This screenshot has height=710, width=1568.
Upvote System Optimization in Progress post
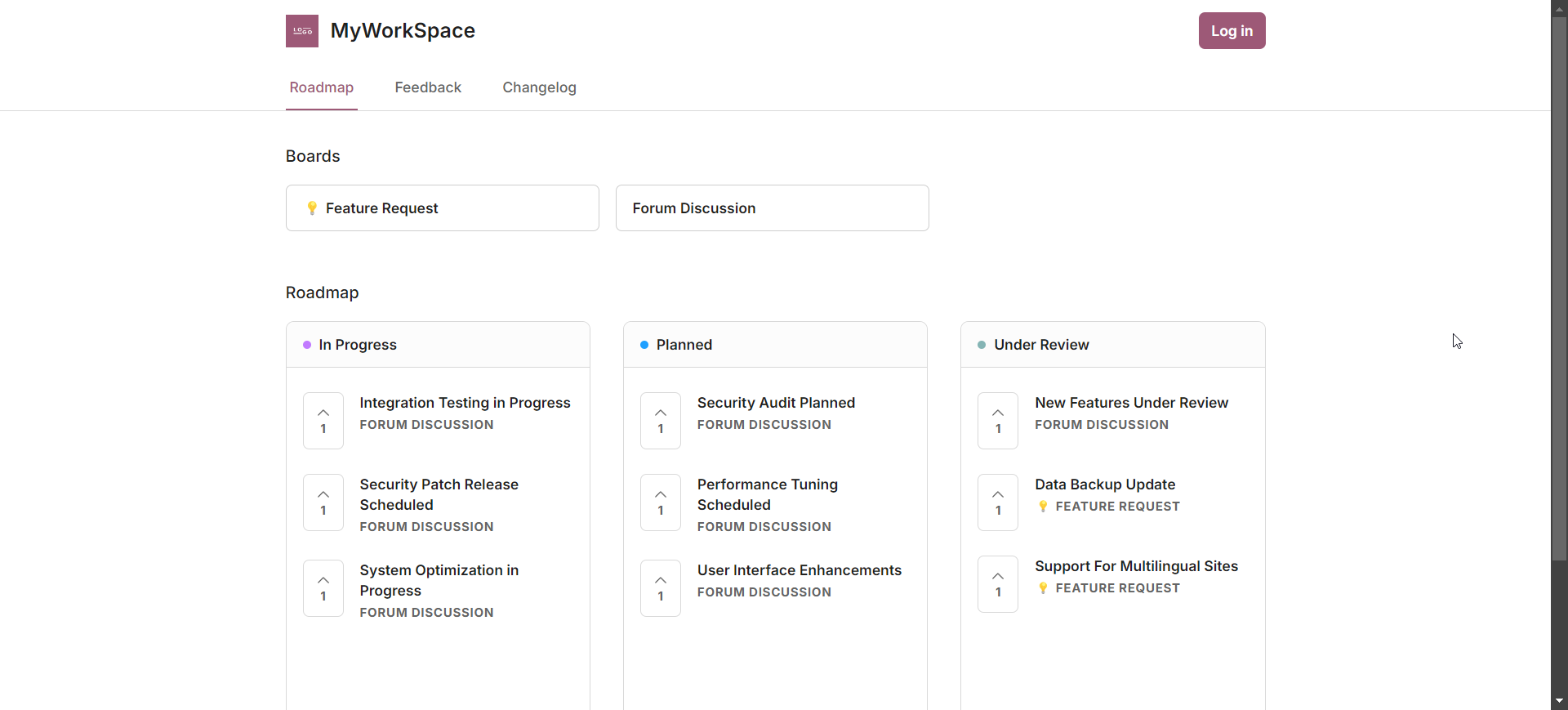(x=323, y=588)
